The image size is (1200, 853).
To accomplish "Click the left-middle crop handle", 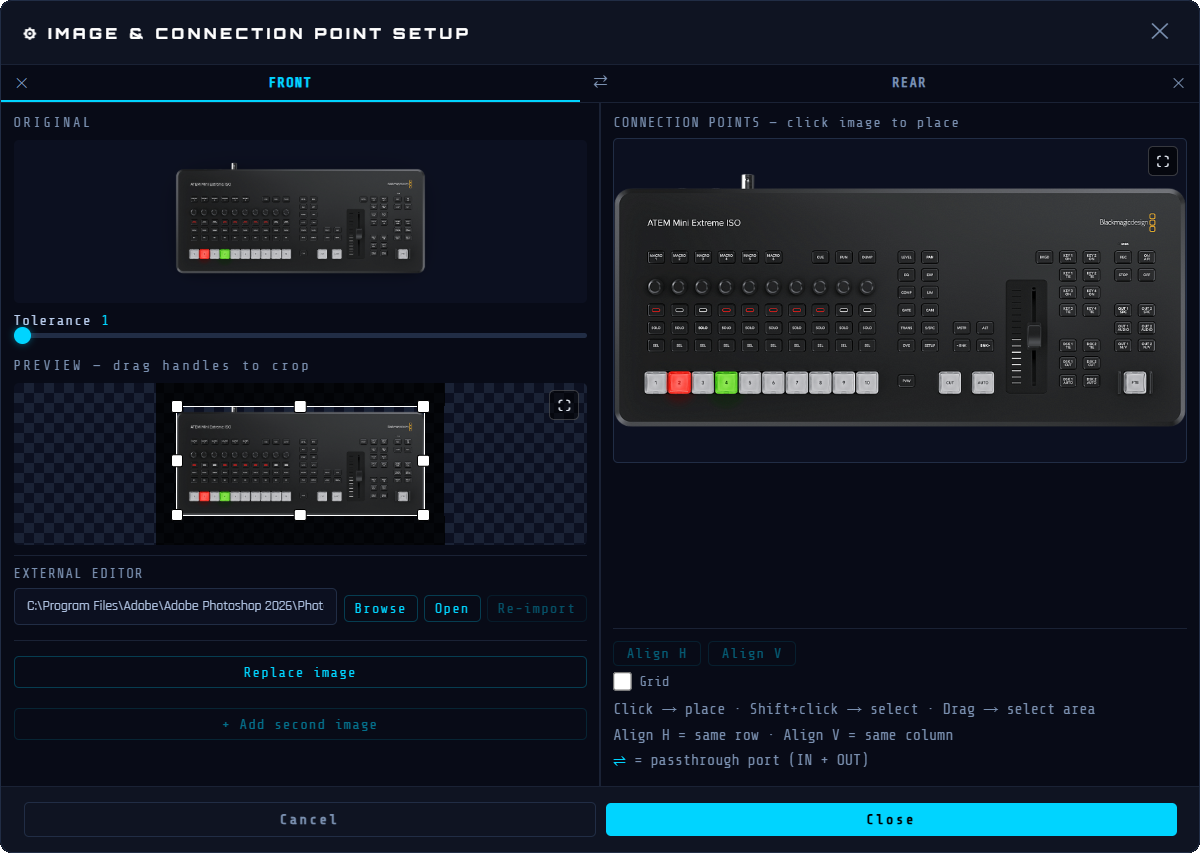I will 177,461.
